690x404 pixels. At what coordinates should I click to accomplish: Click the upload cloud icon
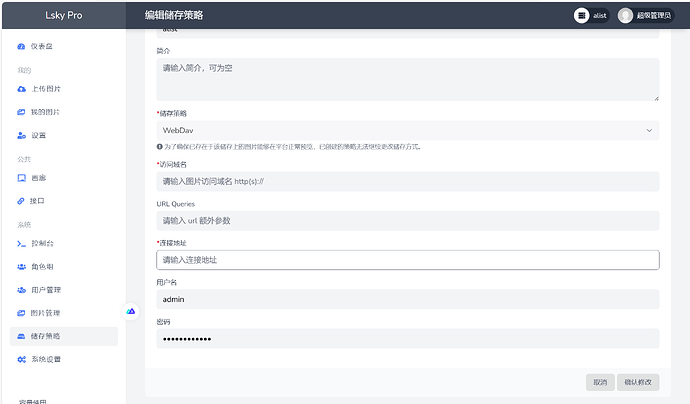[x=22, y=89]
